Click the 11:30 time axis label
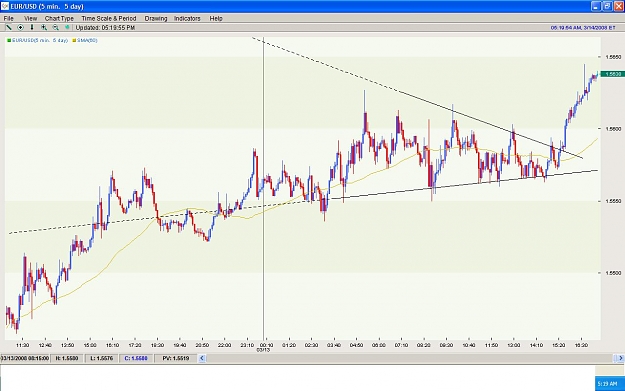The image size is (625, 391). [x=22, y=345]
